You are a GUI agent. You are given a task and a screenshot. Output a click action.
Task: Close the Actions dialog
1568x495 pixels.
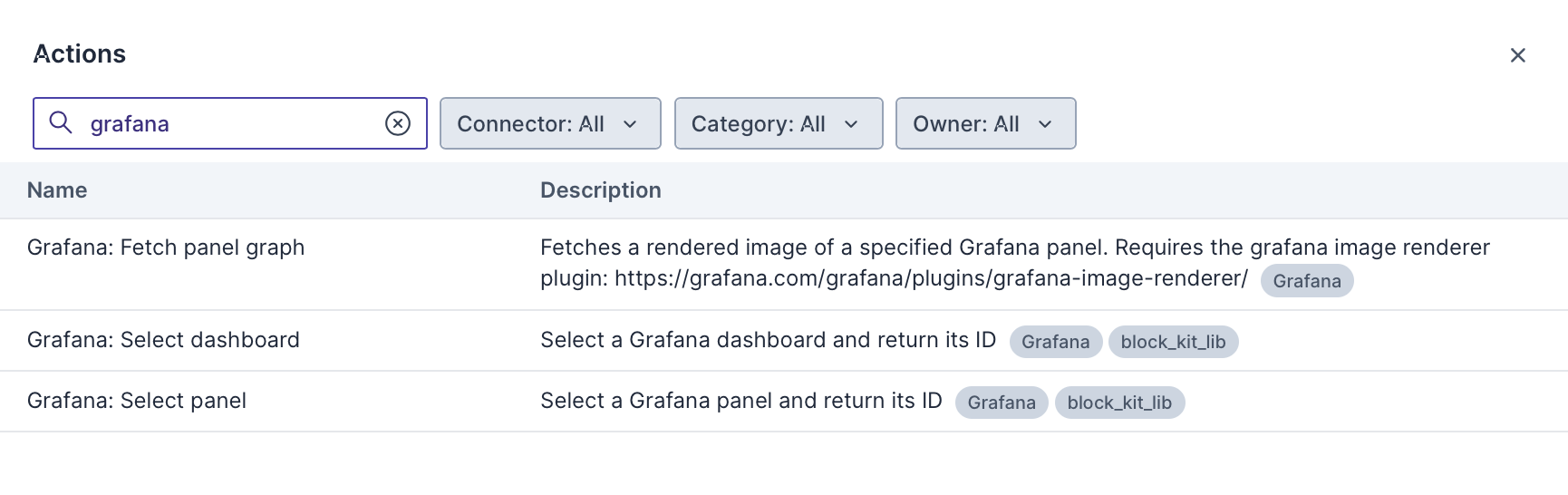(1518, 55)
